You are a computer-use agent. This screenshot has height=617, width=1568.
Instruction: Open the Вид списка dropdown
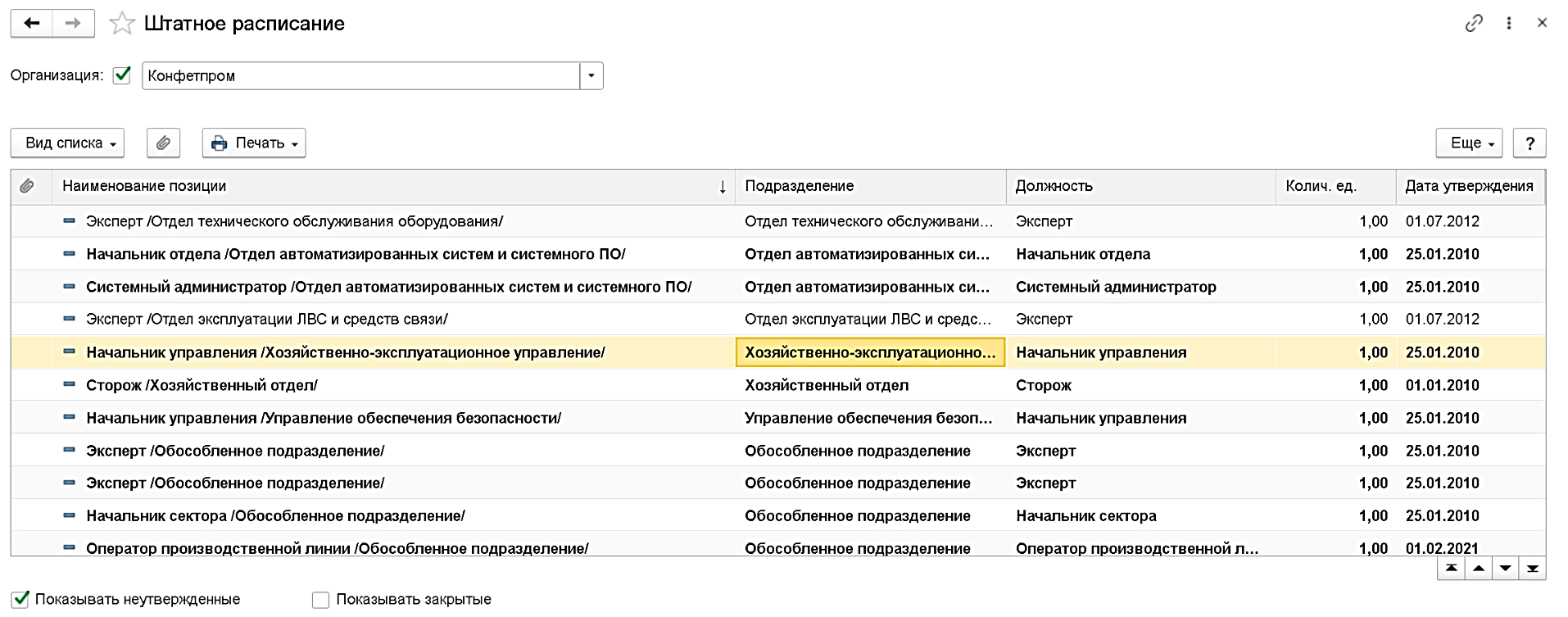point(68,143)
